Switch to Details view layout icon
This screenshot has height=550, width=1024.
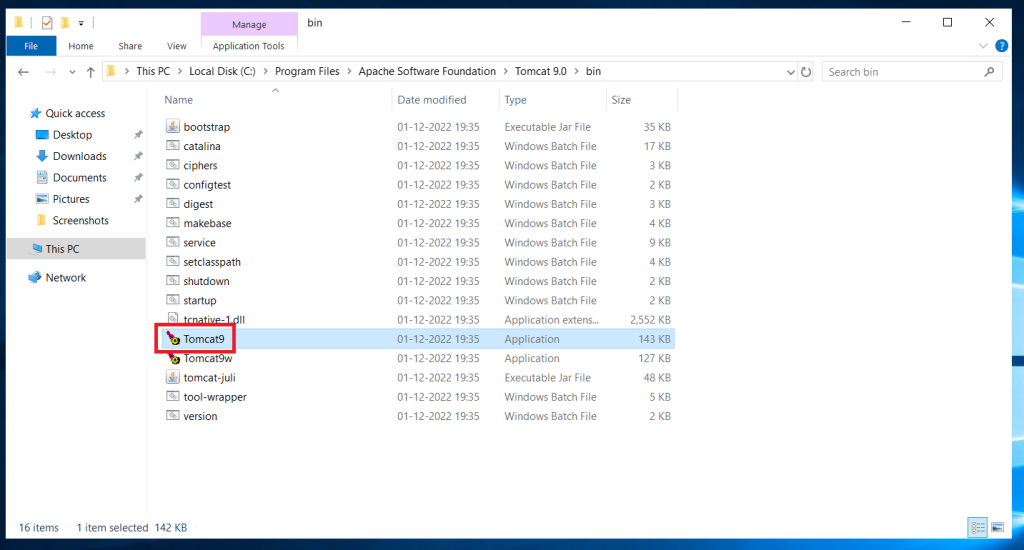point(977,527)
